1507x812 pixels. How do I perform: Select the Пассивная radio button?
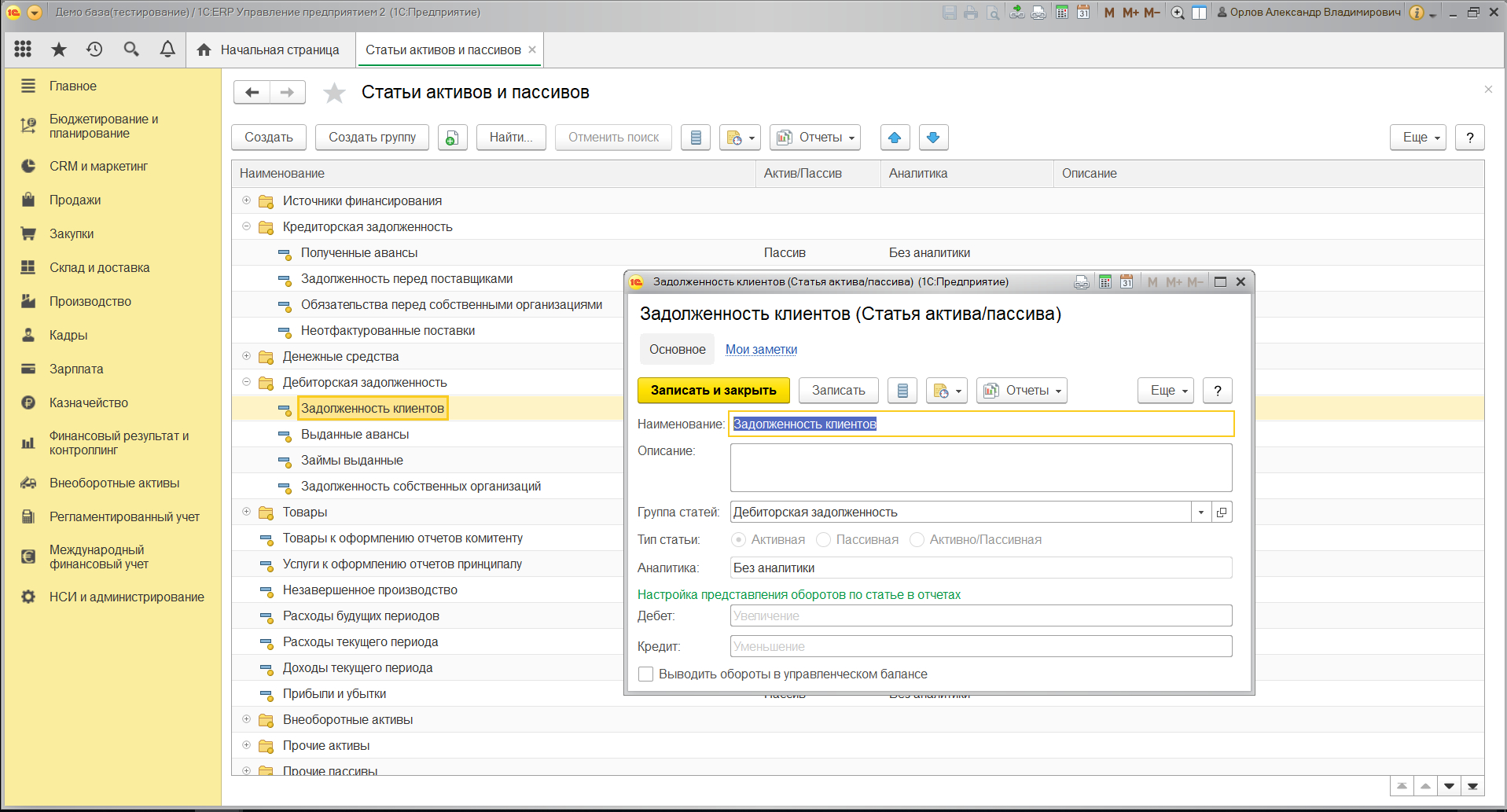[823, 539]
